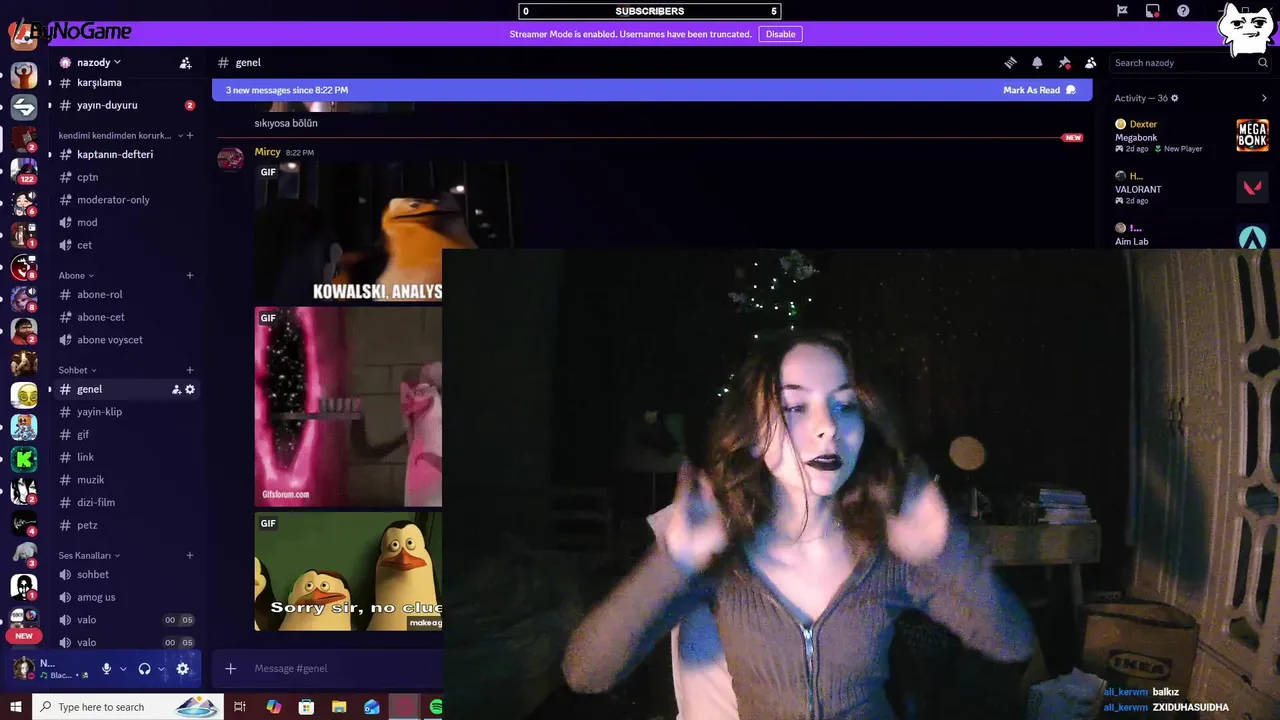Viewport: 1280px width, 720px height.
Task: Expand the Activity panel arrow
Action: click(1264, 98)
